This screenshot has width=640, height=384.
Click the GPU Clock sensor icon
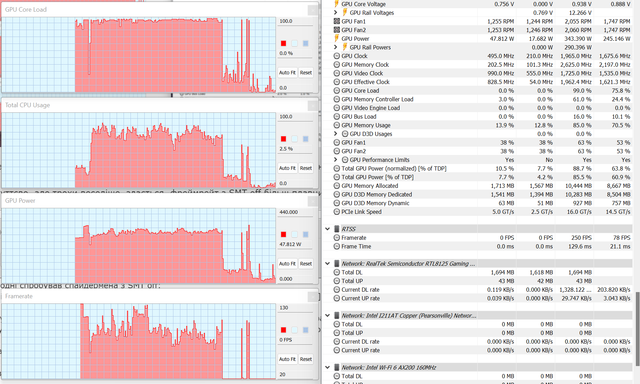click(x=337, y=56)
